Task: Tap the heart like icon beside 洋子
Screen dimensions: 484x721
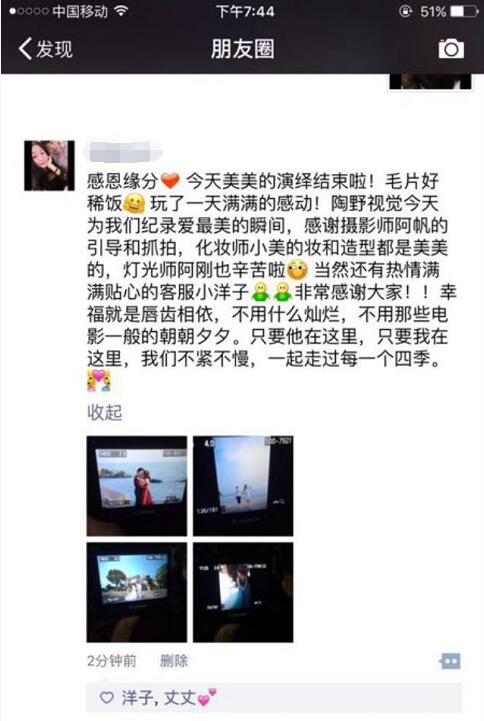Action: tap(107, 698)
